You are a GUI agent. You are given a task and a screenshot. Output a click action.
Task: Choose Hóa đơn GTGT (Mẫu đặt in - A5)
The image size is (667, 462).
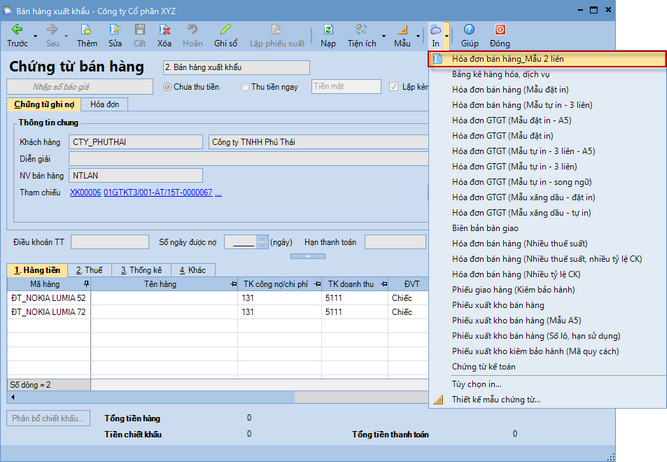coord(547,120)
